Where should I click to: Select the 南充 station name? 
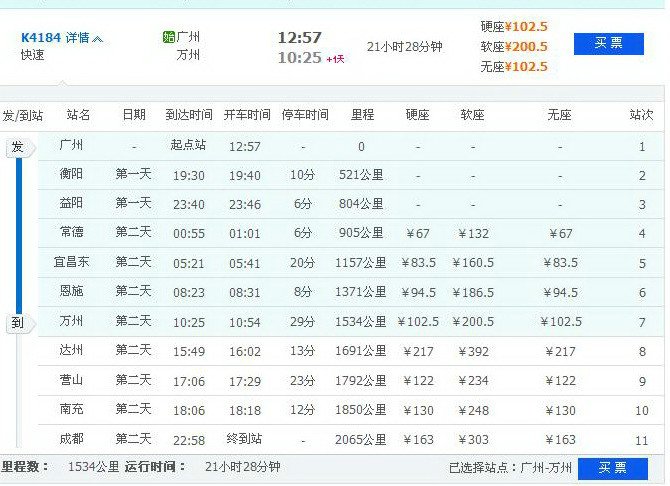click(x=71, y=409)
